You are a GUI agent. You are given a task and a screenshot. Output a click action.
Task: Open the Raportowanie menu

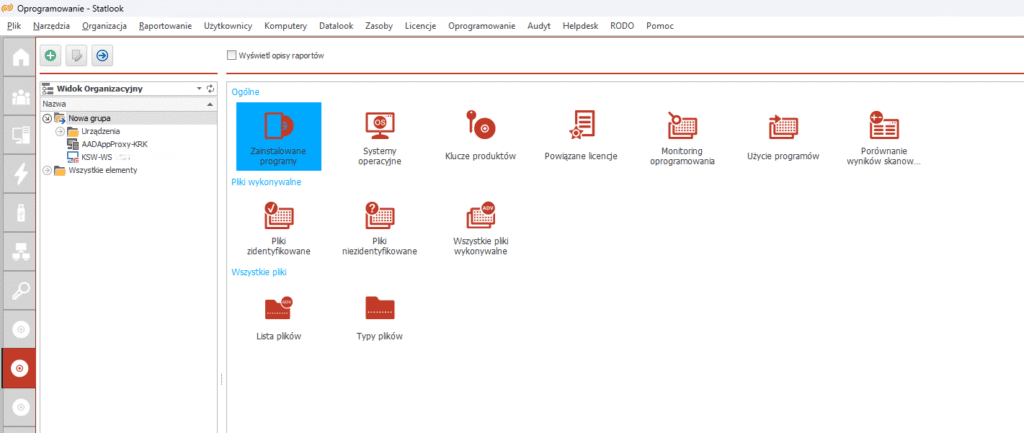165,24
